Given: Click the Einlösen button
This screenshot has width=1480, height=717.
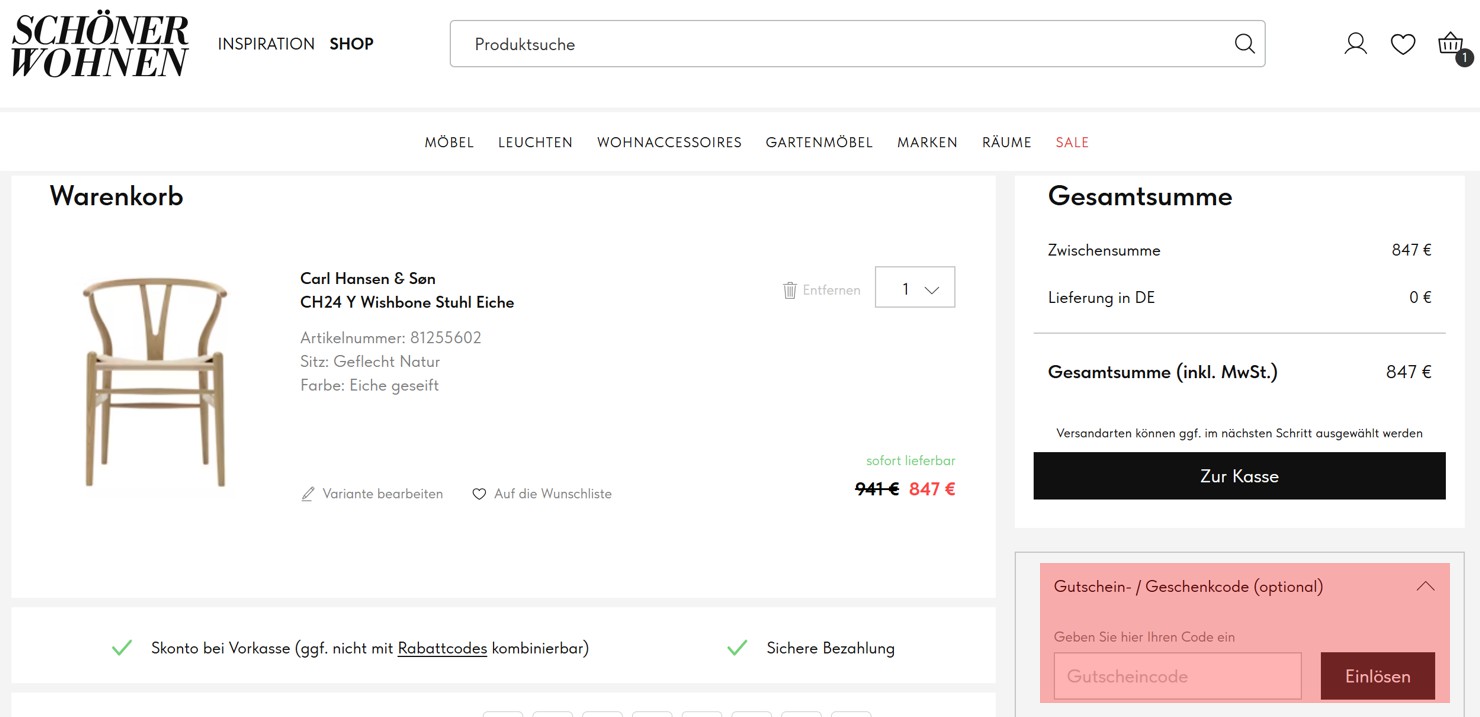Looking at the screenshot, I should [1377, 676].
